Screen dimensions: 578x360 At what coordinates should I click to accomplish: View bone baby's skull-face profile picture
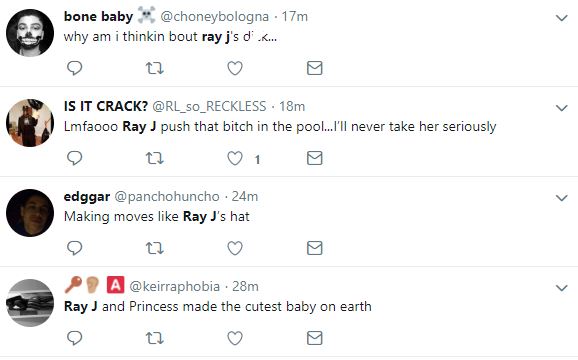pos(30,33)
